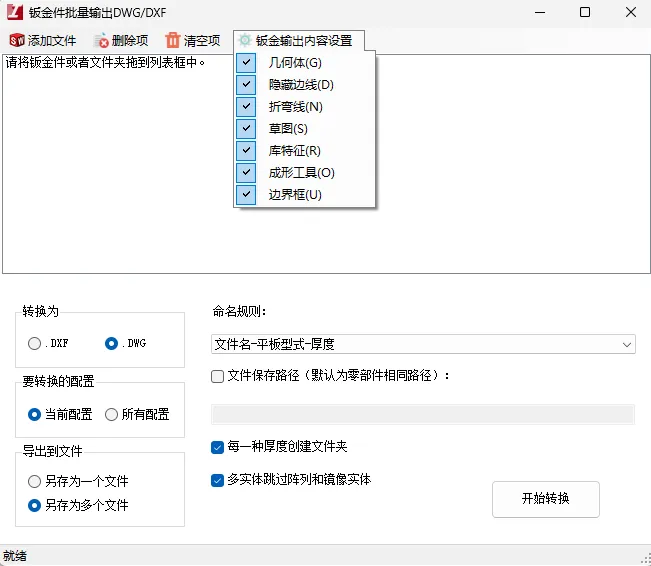Close the 钣金件批量输出 window

pyautogui.click(x=631, y=12)
